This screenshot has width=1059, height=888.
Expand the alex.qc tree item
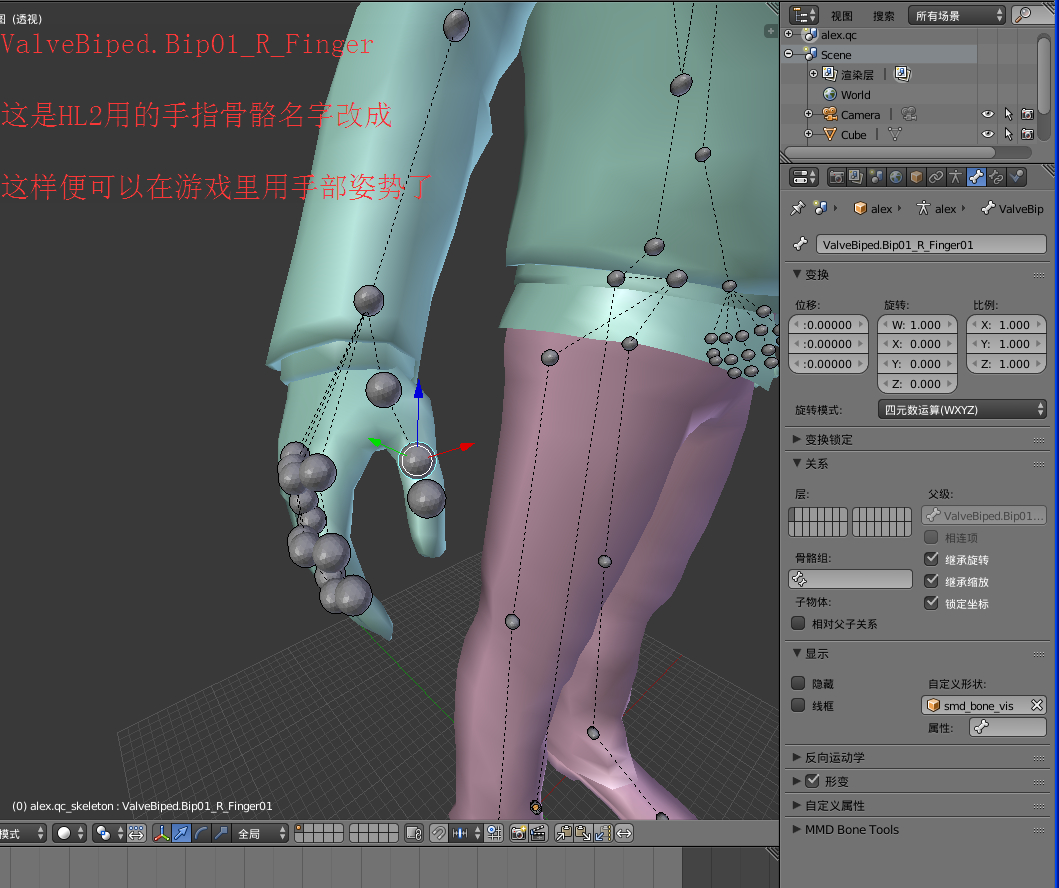789,34
